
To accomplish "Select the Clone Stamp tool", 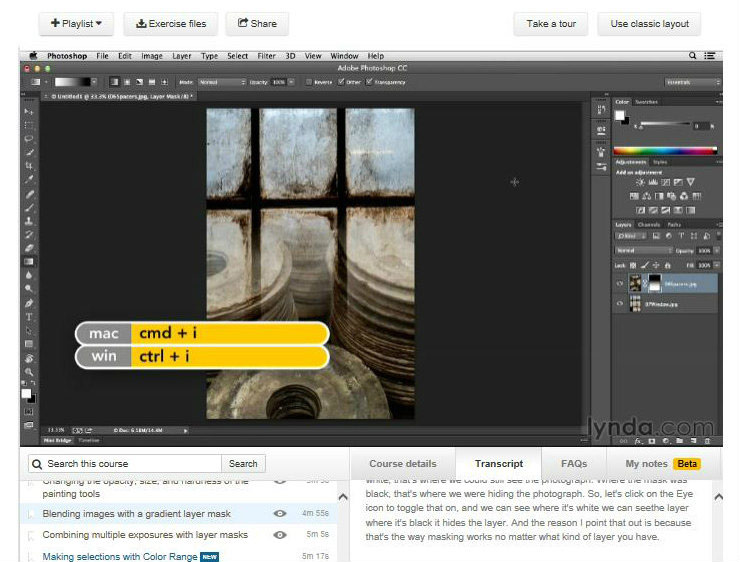I will tap(29, 221).
